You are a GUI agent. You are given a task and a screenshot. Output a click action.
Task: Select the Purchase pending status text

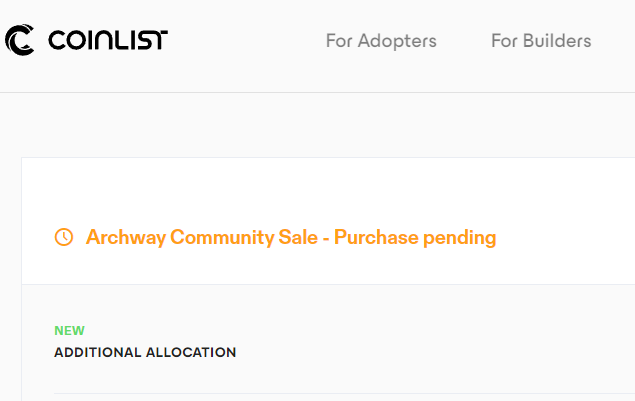(415, 238)
